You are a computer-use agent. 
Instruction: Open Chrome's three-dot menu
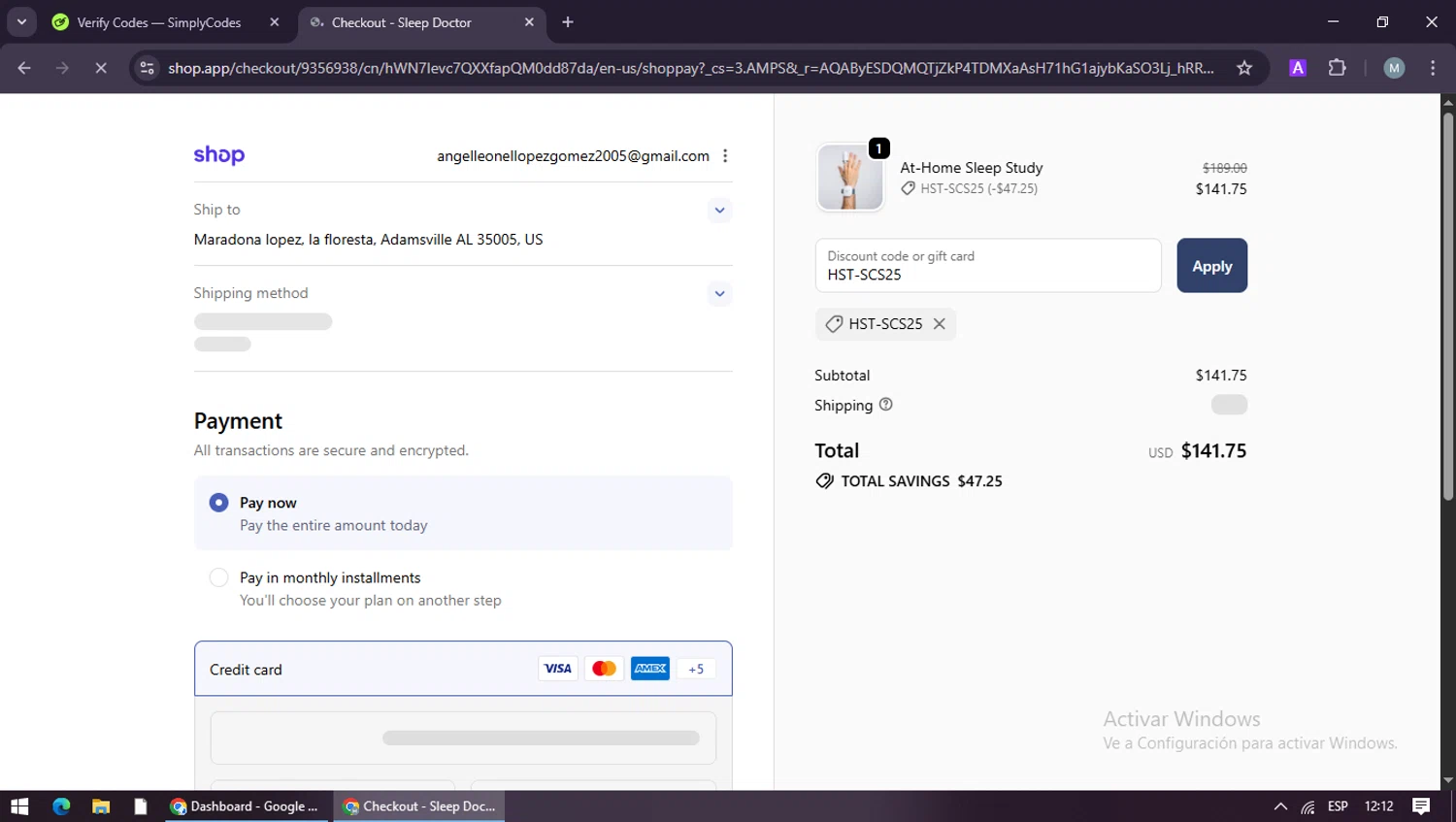tap(1433, 68)
